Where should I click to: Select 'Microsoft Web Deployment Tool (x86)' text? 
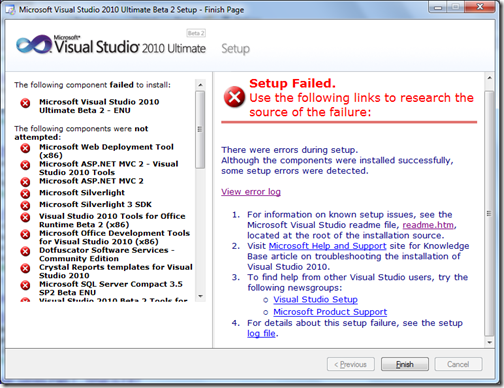click(106, 151)
